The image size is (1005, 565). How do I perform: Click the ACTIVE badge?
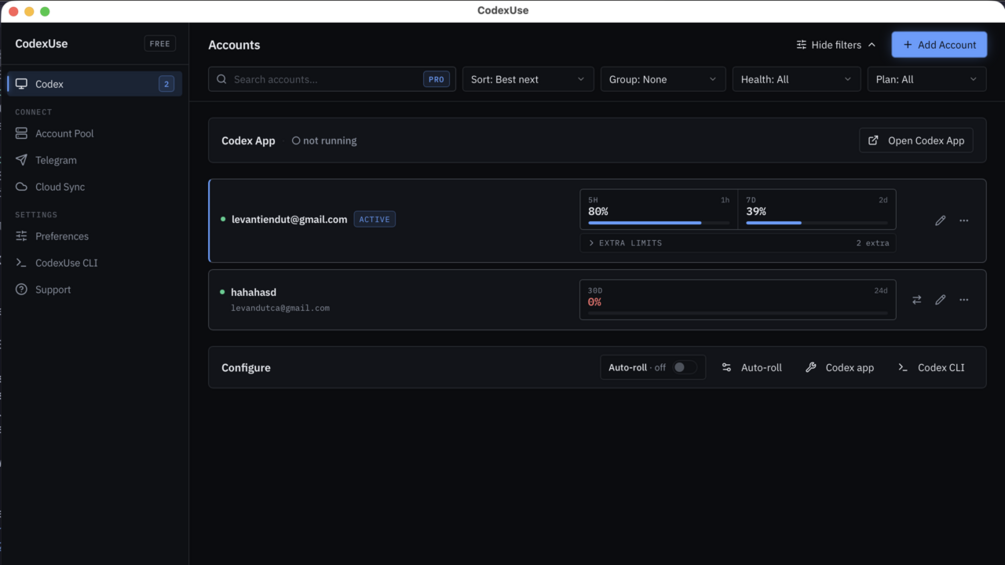click(374, 219)
